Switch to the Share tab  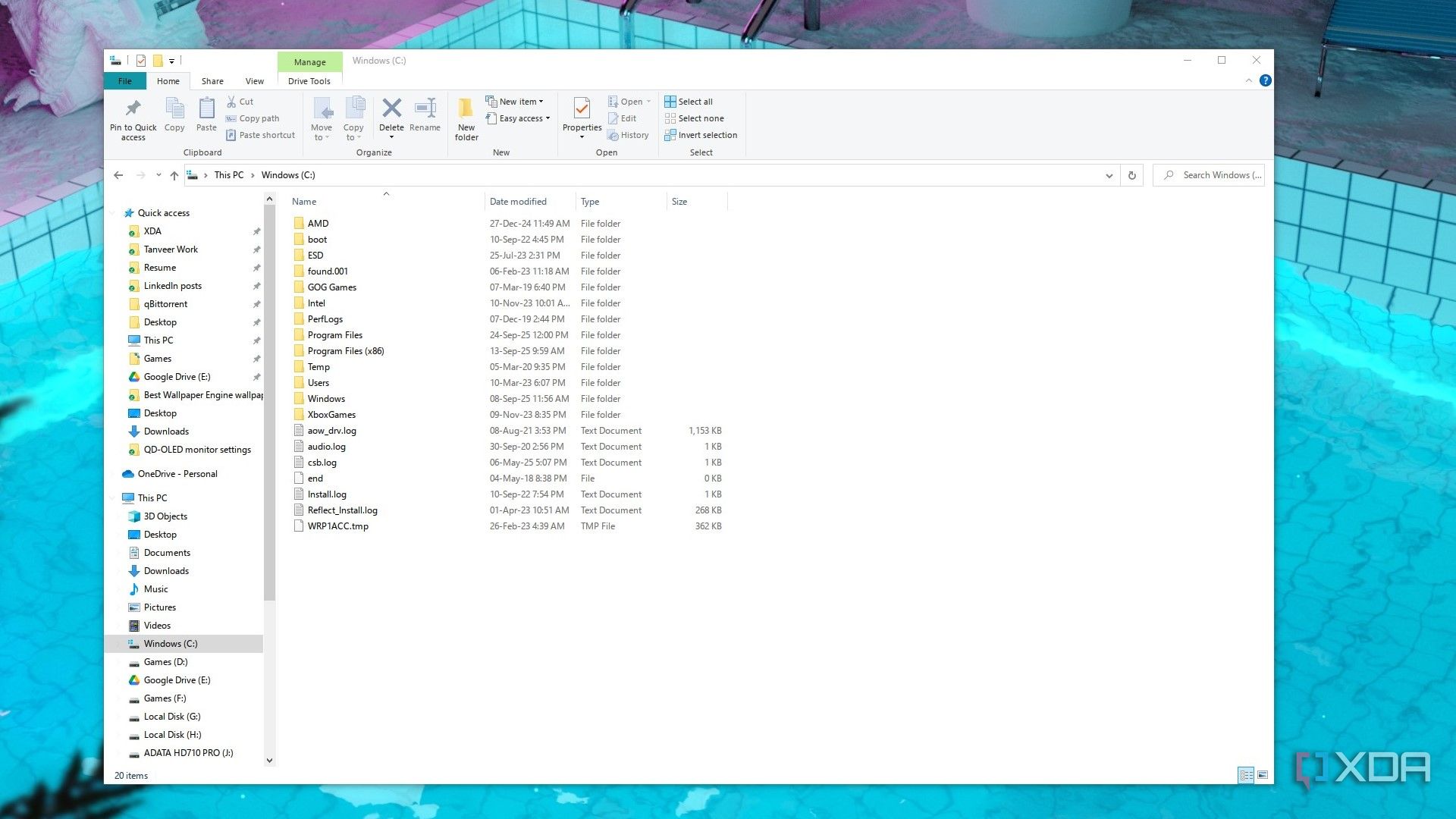pos(212,81)
